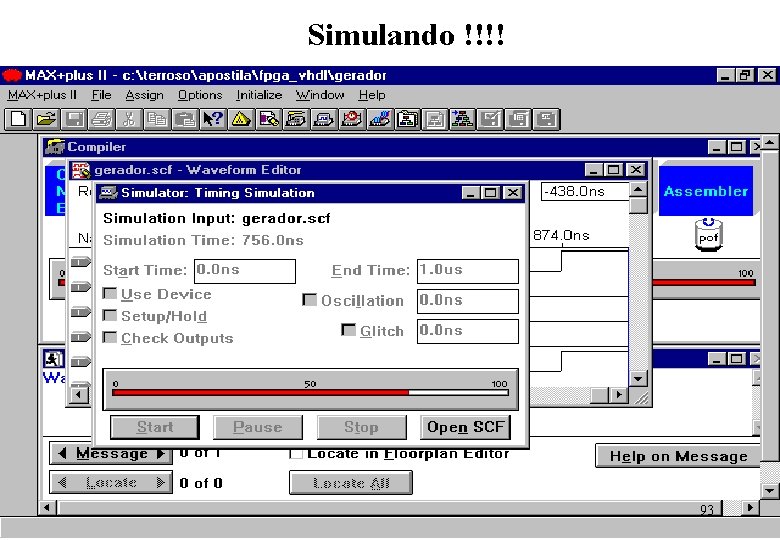Open the File menu

101,95
